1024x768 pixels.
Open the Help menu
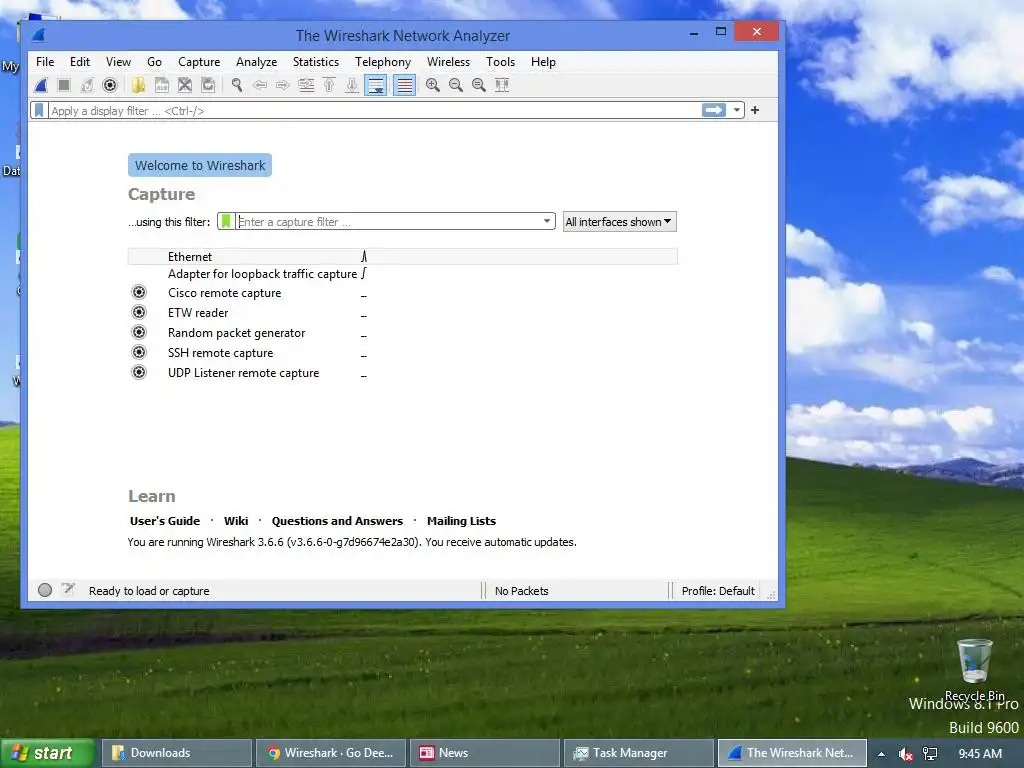(543, 62)
